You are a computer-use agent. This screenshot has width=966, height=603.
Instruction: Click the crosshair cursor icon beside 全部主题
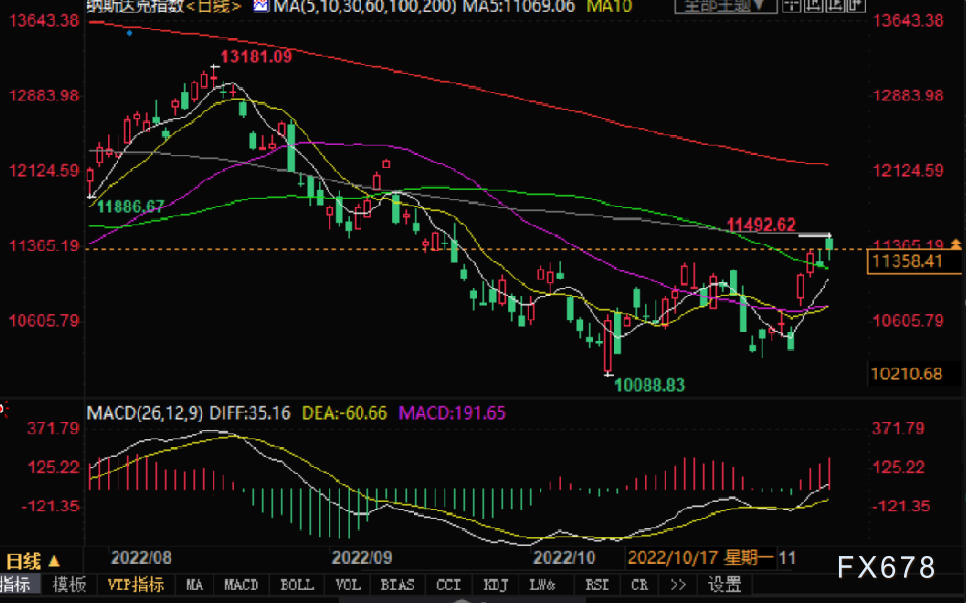[x=791, y=6]
